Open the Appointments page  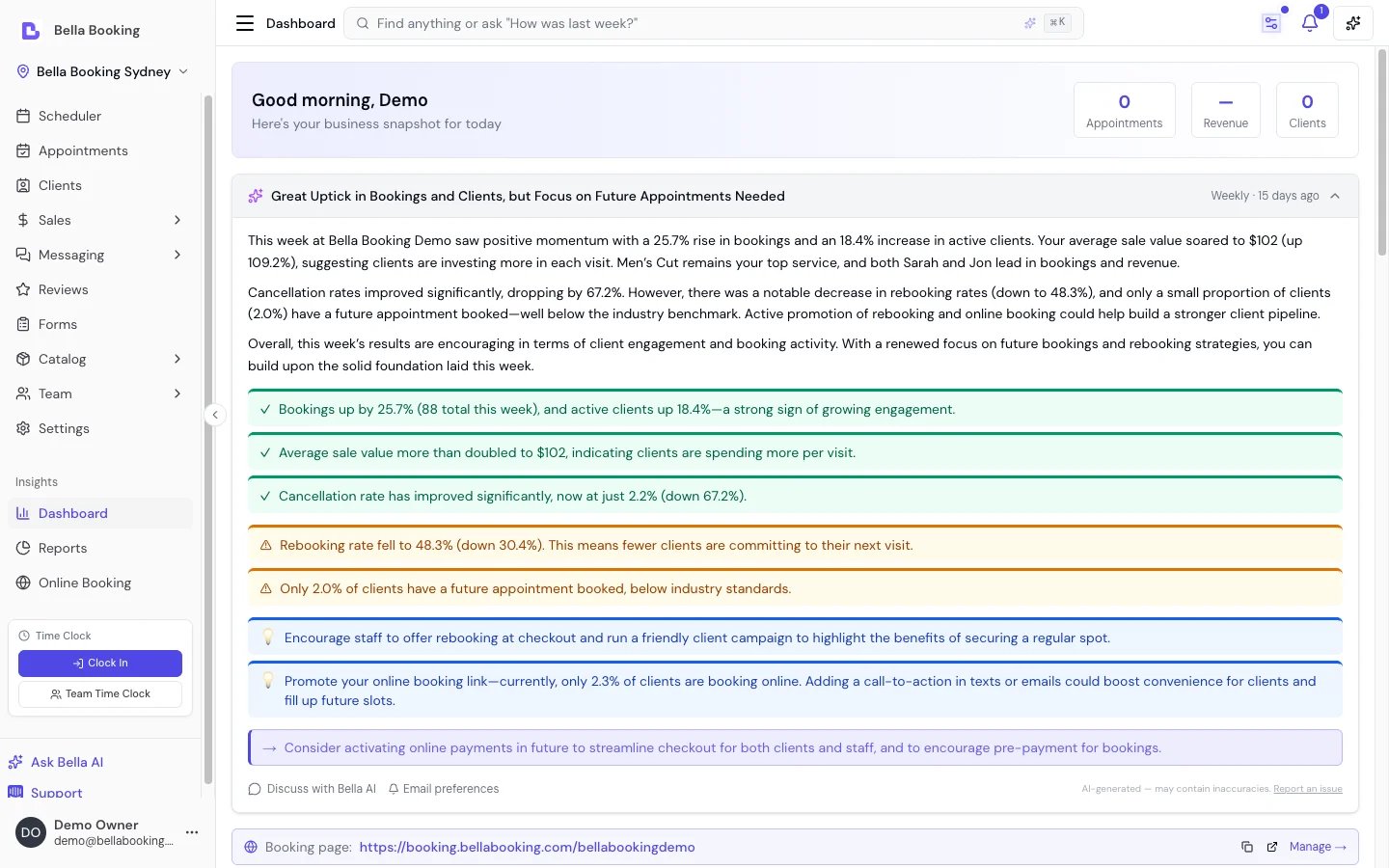click(100, 150)
